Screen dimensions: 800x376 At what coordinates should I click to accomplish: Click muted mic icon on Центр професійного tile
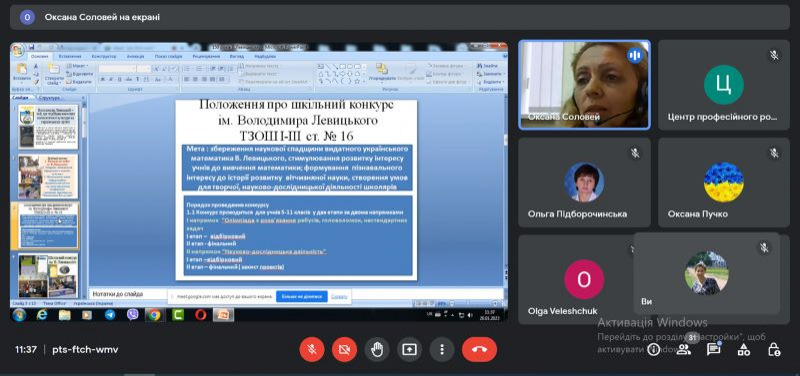tap(774, 55)
